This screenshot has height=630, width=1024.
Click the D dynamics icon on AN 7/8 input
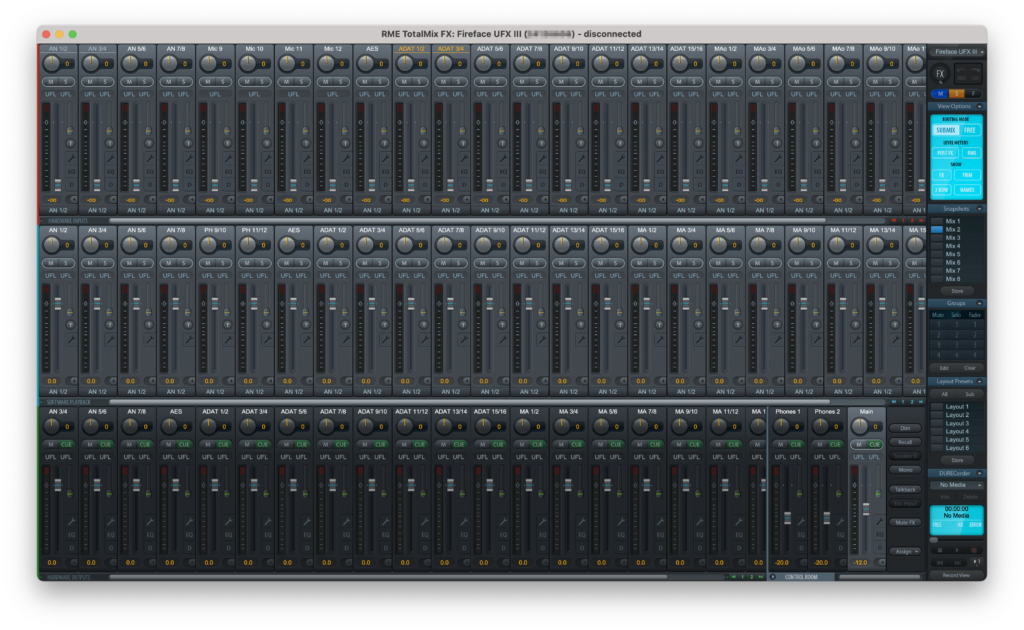coord(189,185)
